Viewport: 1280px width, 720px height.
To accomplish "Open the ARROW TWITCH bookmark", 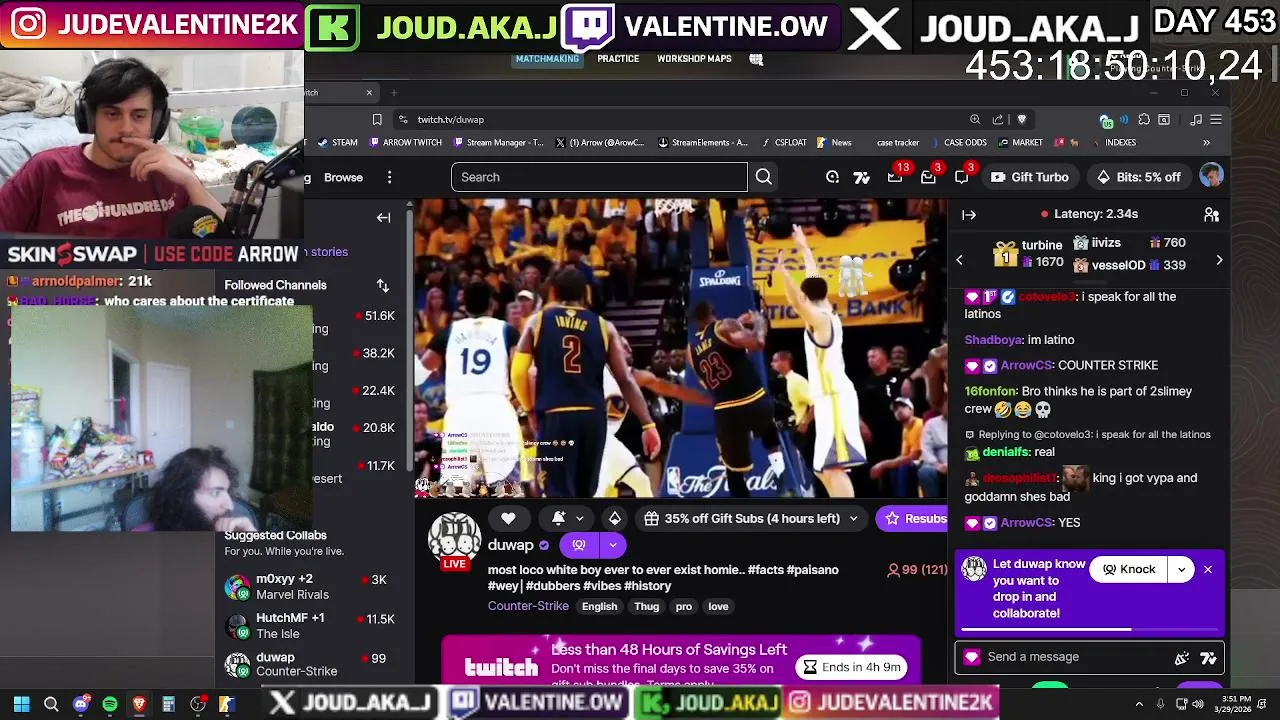I will pos(405,143).
